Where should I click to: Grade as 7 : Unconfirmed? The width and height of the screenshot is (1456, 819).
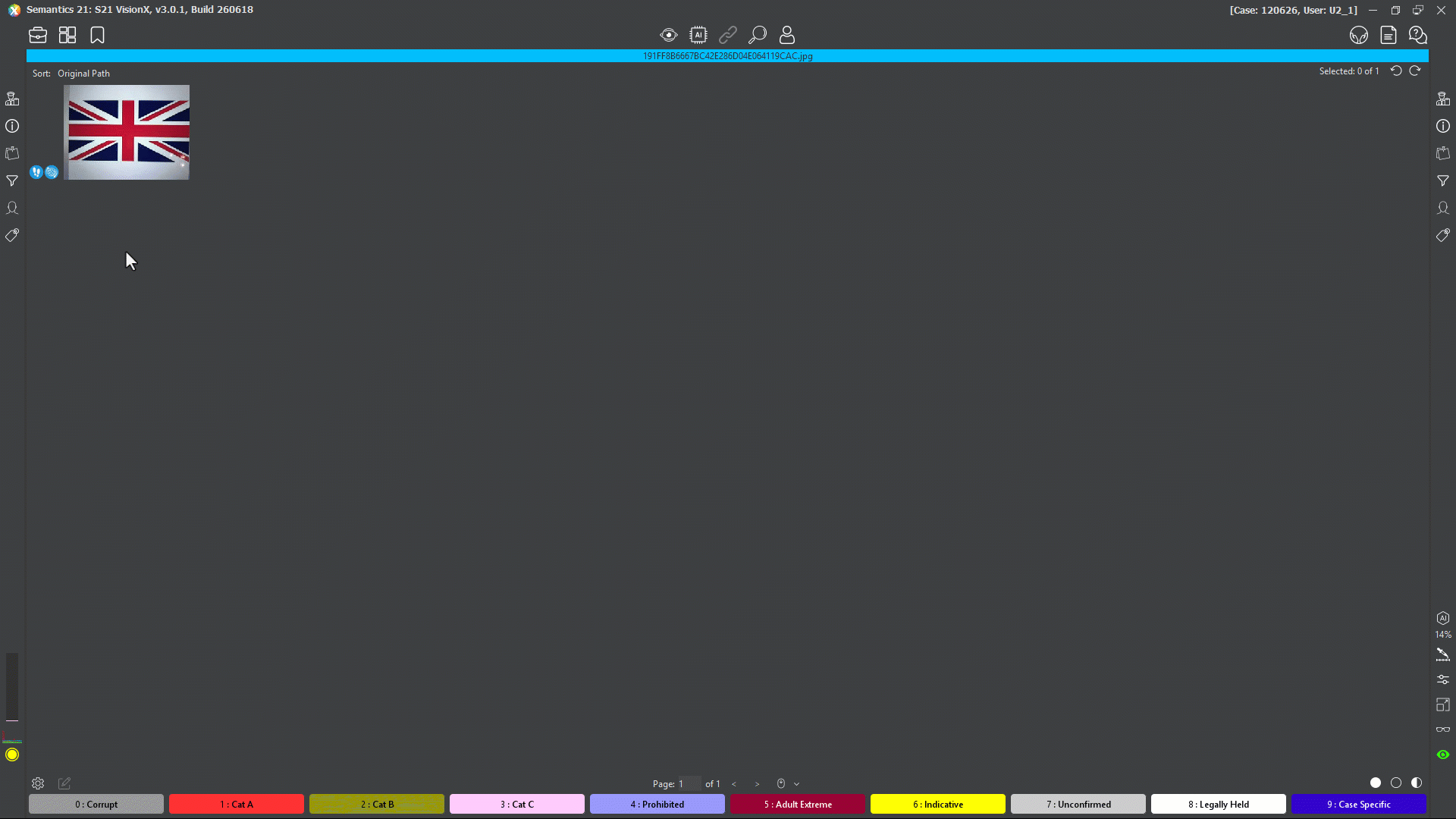pos(1078,804)
